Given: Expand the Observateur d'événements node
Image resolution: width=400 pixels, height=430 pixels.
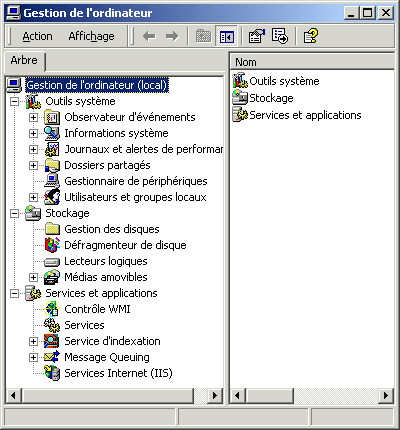Looking at the screenshot, I should 33,117.
